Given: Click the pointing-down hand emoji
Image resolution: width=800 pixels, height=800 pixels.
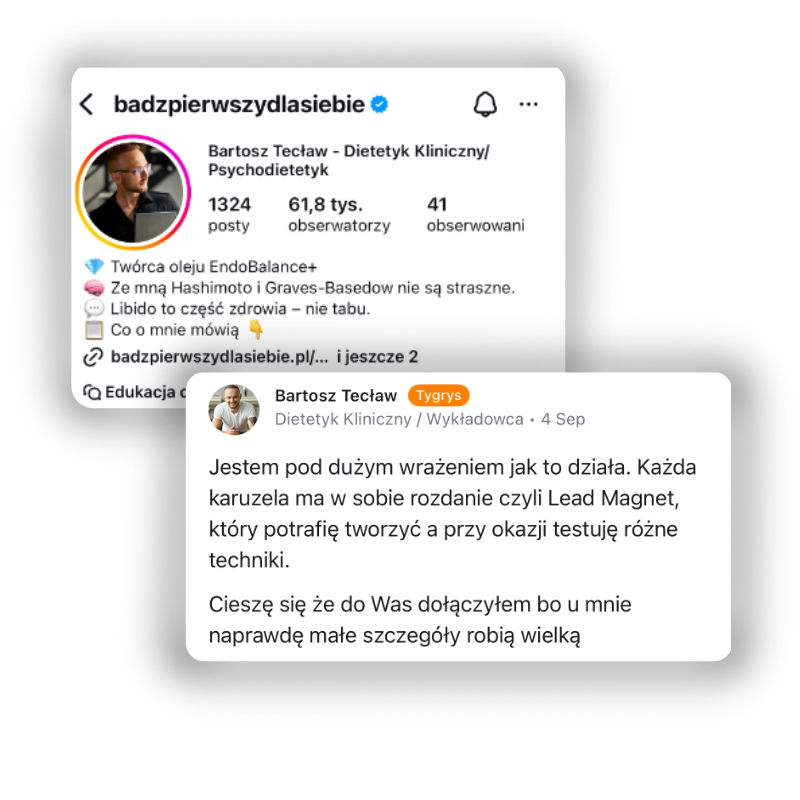Looking at the screenshot, I should point(256,330).
